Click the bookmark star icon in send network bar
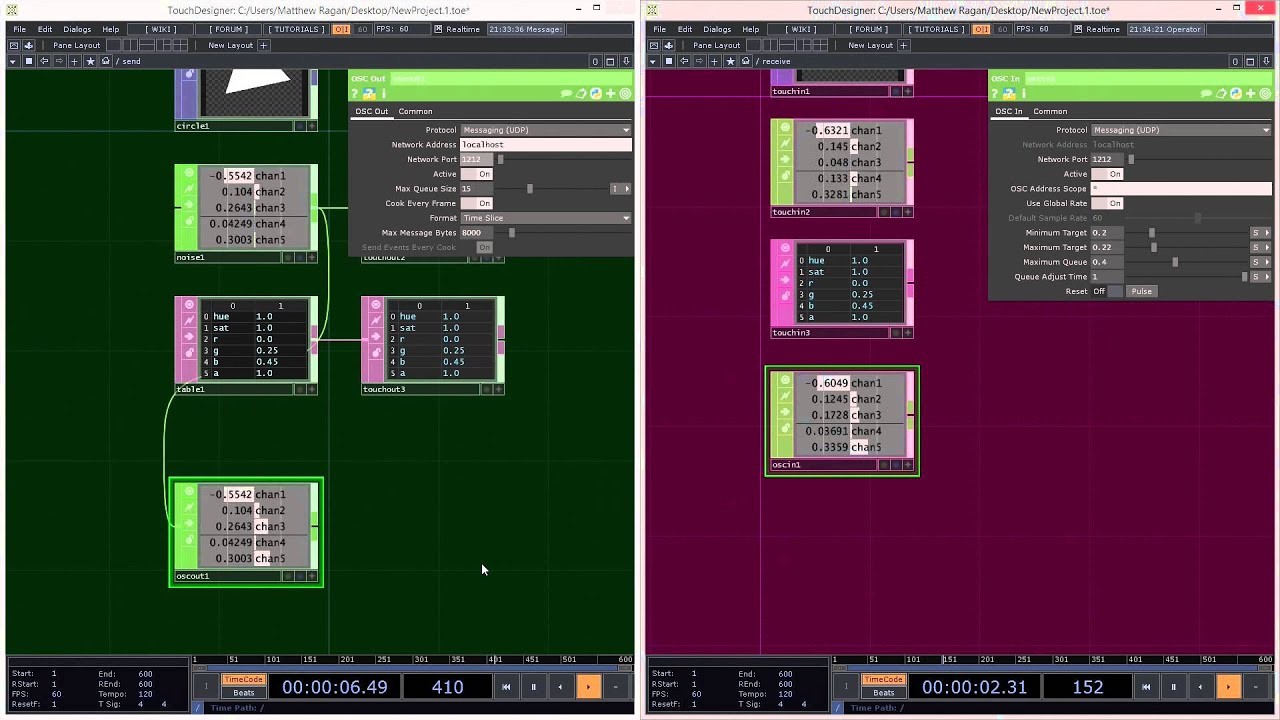 [90, 61]
